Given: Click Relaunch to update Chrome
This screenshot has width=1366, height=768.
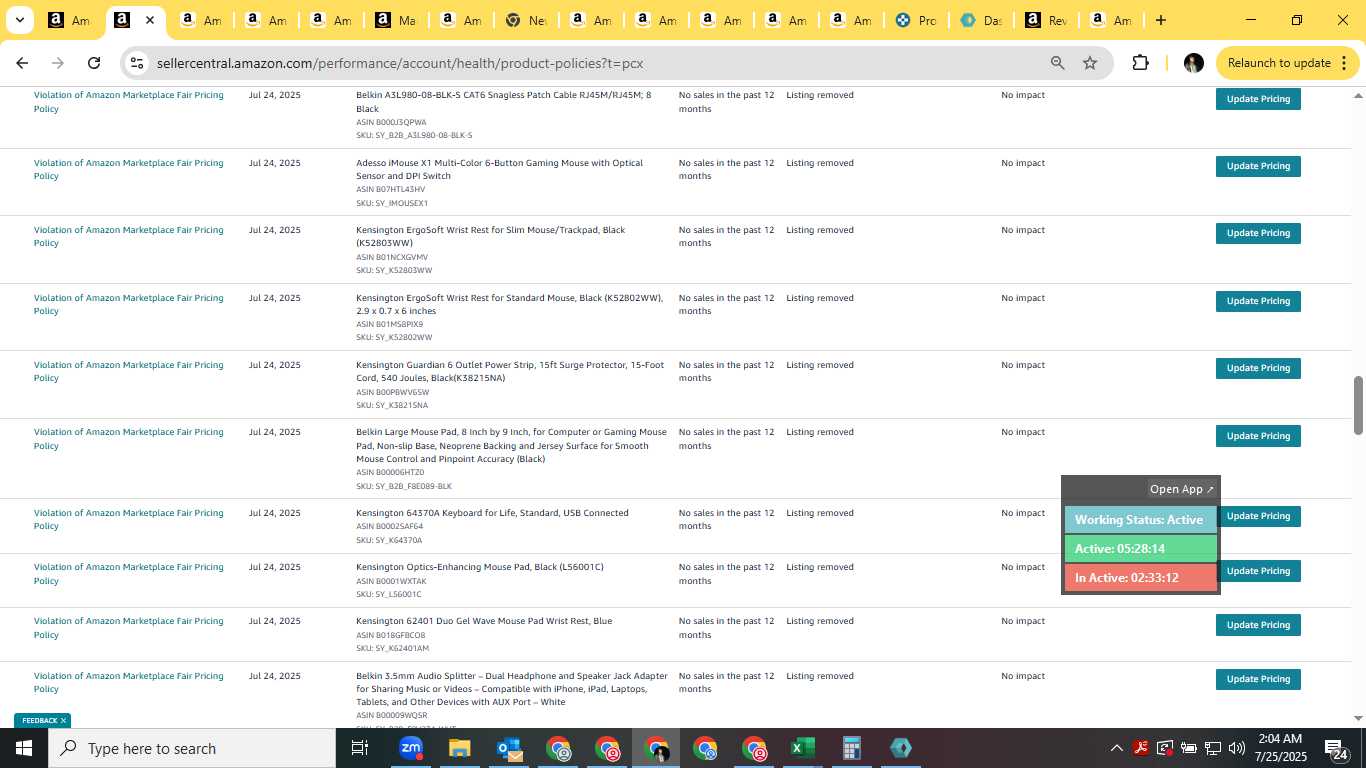Looking at the screenshot, I should pos(1279,63).
